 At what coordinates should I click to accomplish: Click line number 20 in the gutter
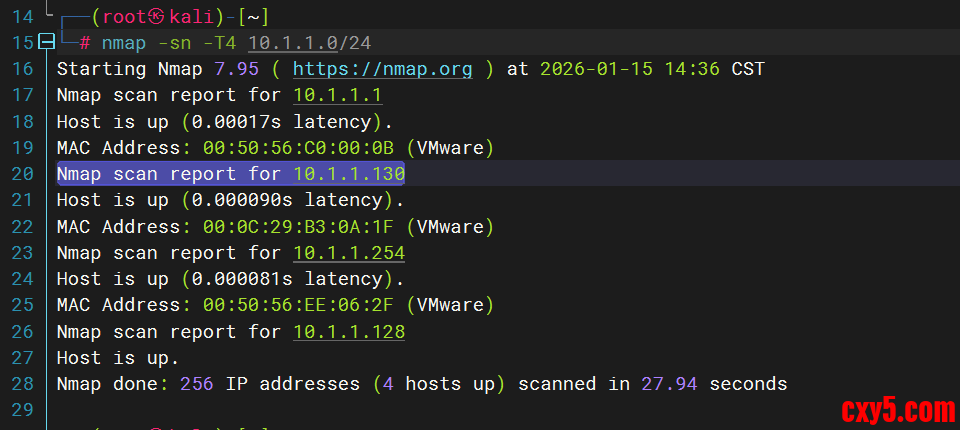click(x=24, y=174)
